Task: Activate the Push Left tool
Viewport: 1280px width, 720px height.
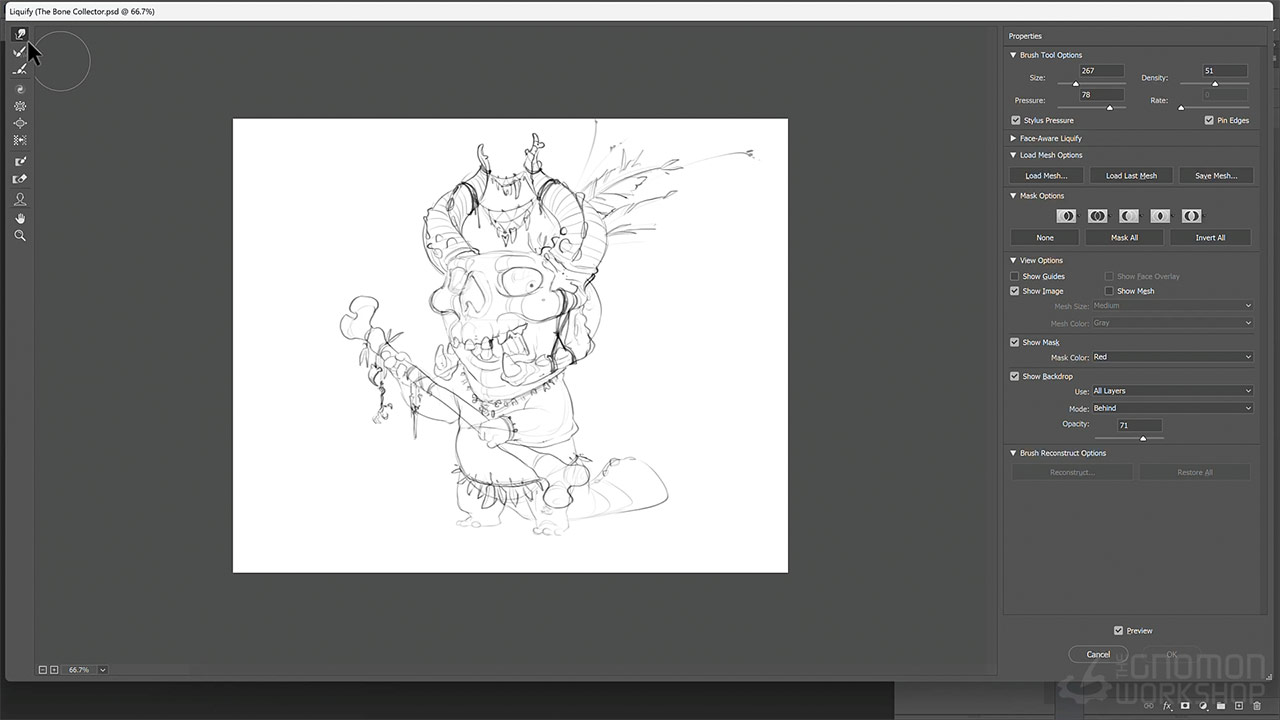Action: point(20,141)
